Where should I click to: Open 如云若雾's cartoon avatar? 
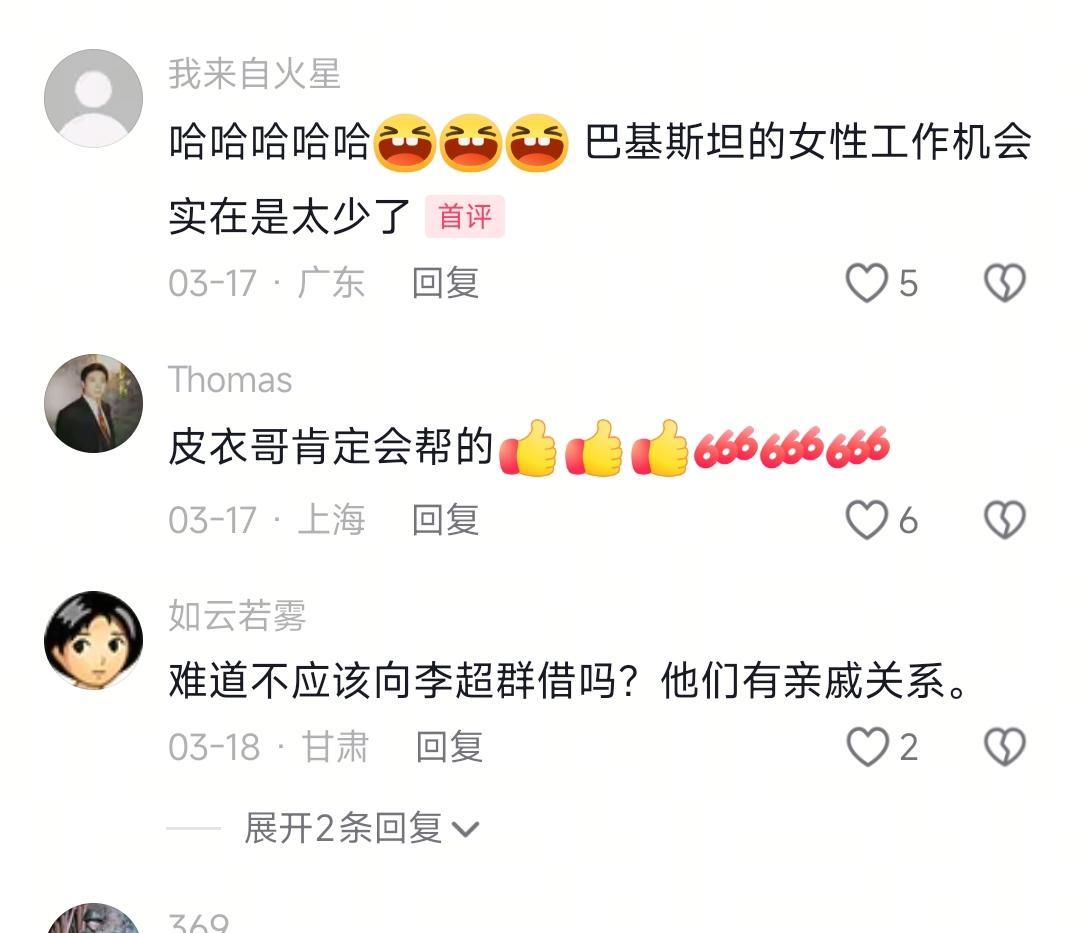(x=94, y=640)
